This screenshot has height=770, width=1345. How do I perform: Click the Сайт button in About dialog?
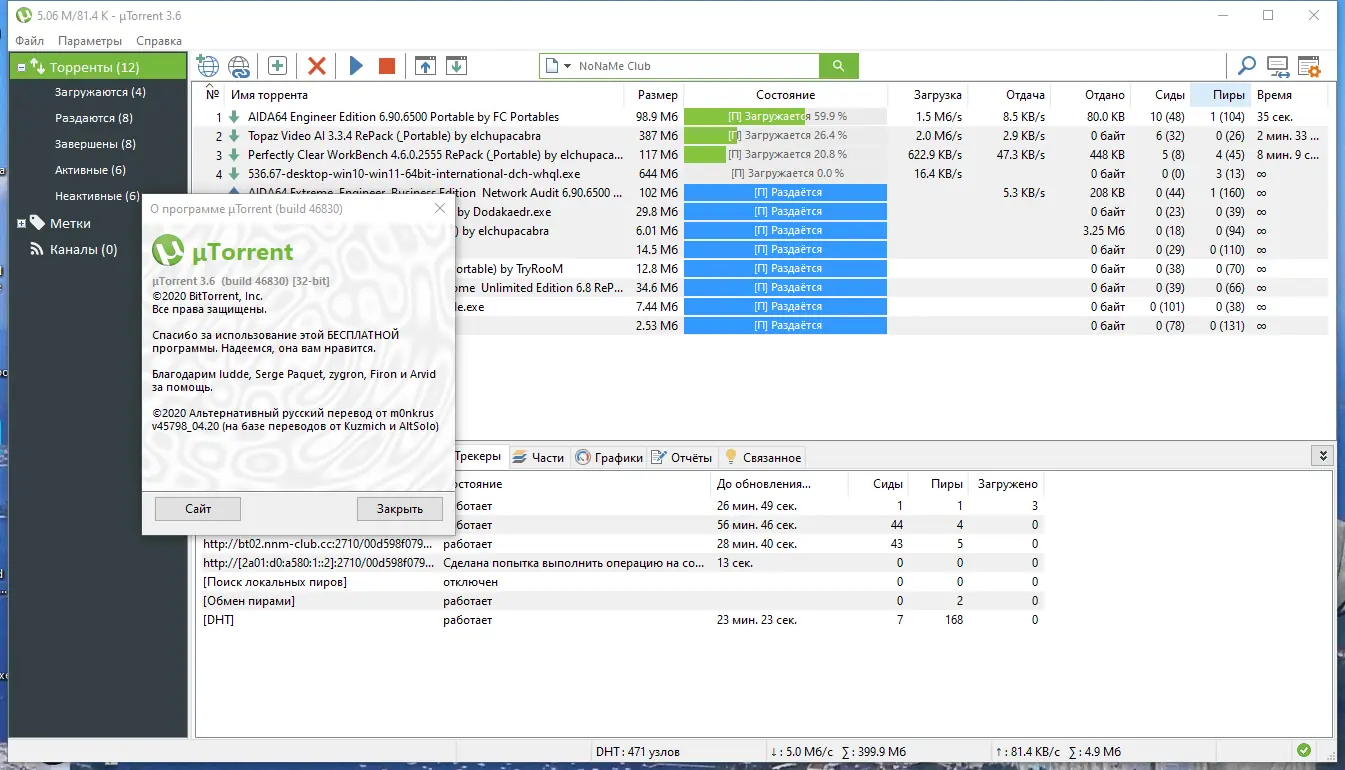(x=198, y=509)
